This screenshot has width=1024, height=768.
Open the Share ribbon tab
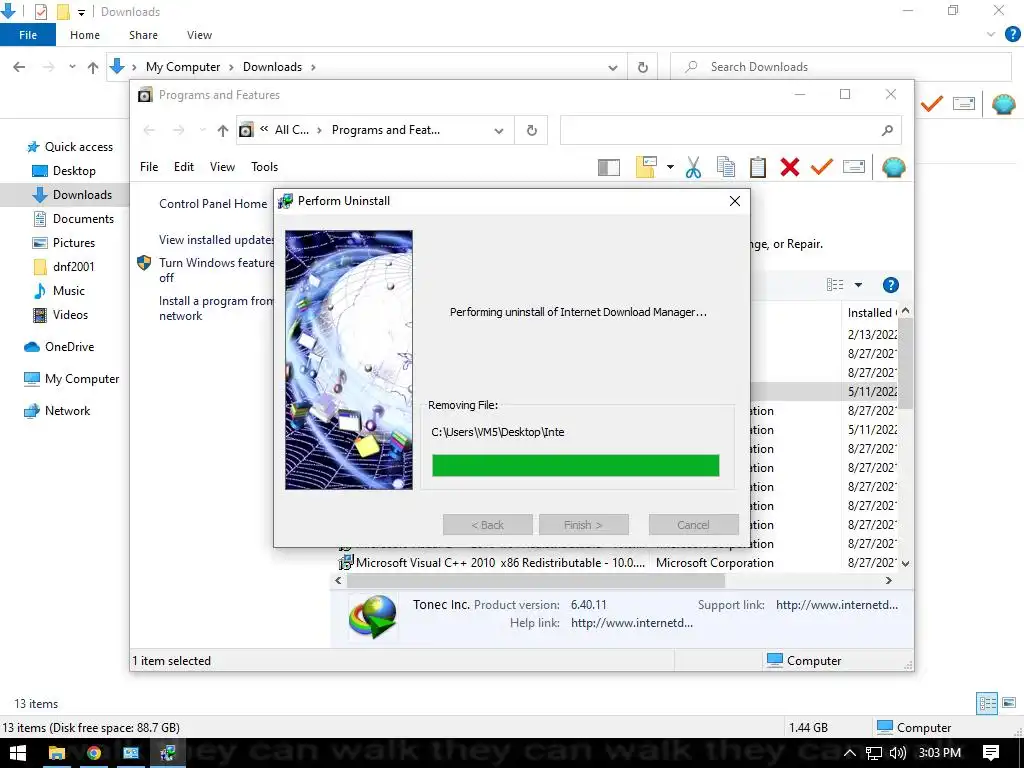click(x=143, y=35)
